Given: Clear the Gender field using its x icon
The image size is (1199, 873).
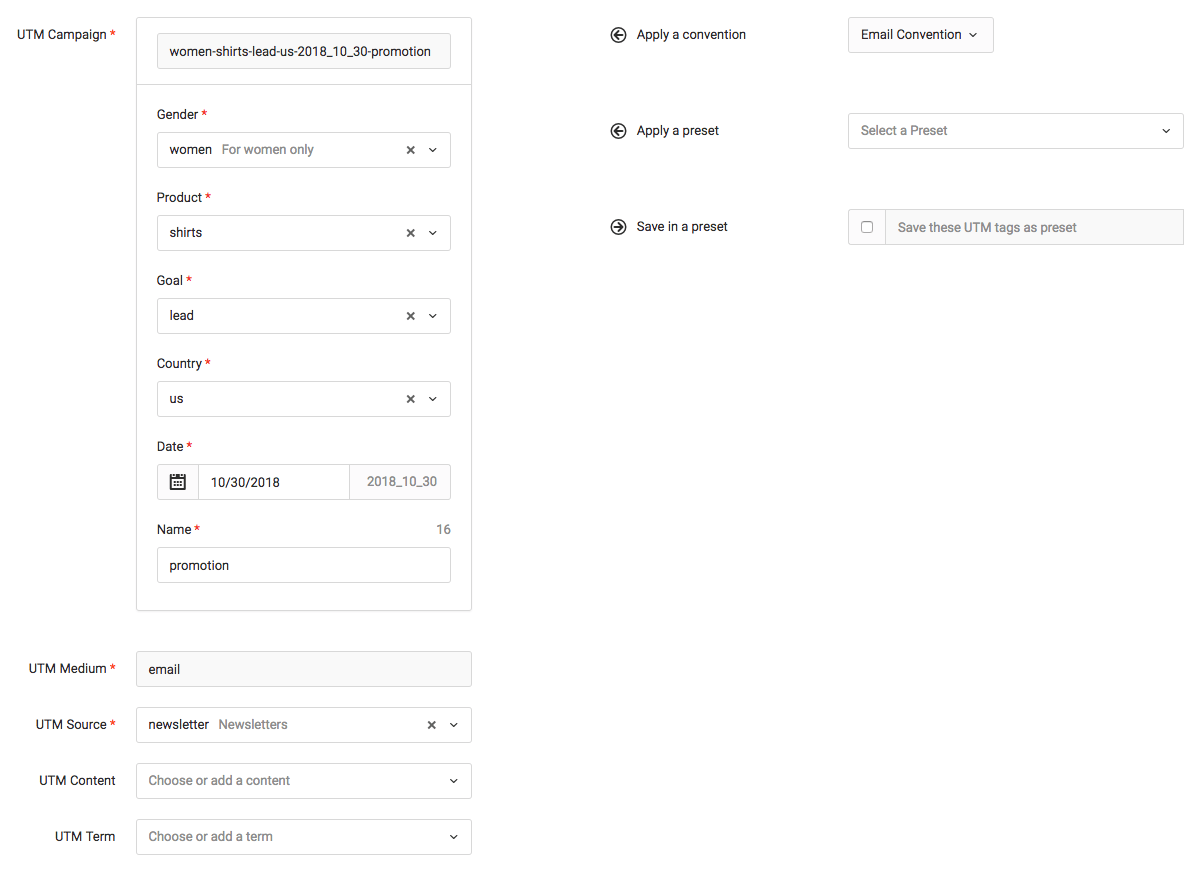Looking at the screenshot, I should pos(410,149).
